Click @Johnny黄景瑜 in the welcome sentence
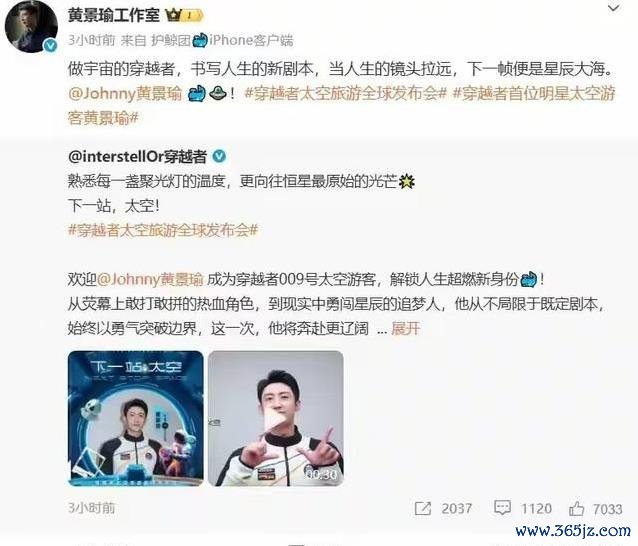Image resolution: width=638 pixels, height=546 pixels. [x=150, y=280]
